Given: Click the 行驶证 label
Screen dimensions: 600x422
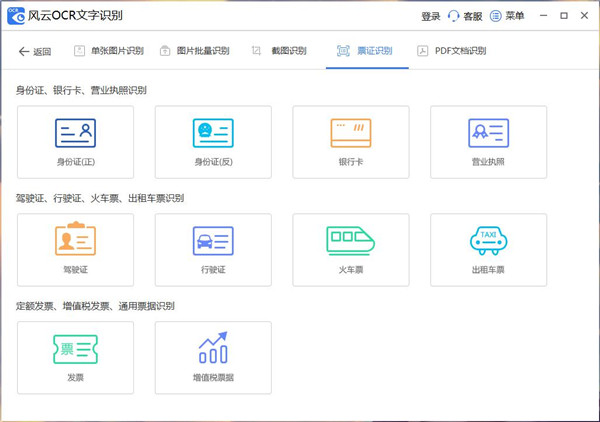Looking at the screenshot, I should point(213,270).
